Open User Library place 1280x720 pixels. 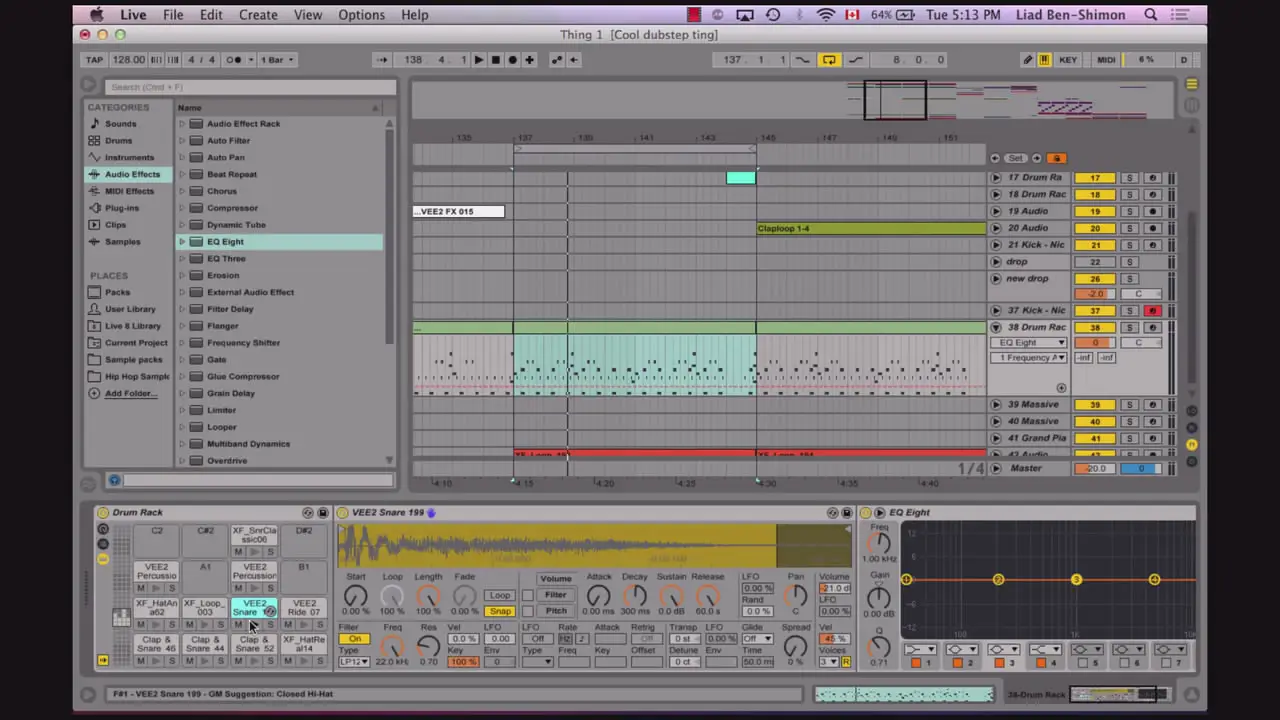130,309
